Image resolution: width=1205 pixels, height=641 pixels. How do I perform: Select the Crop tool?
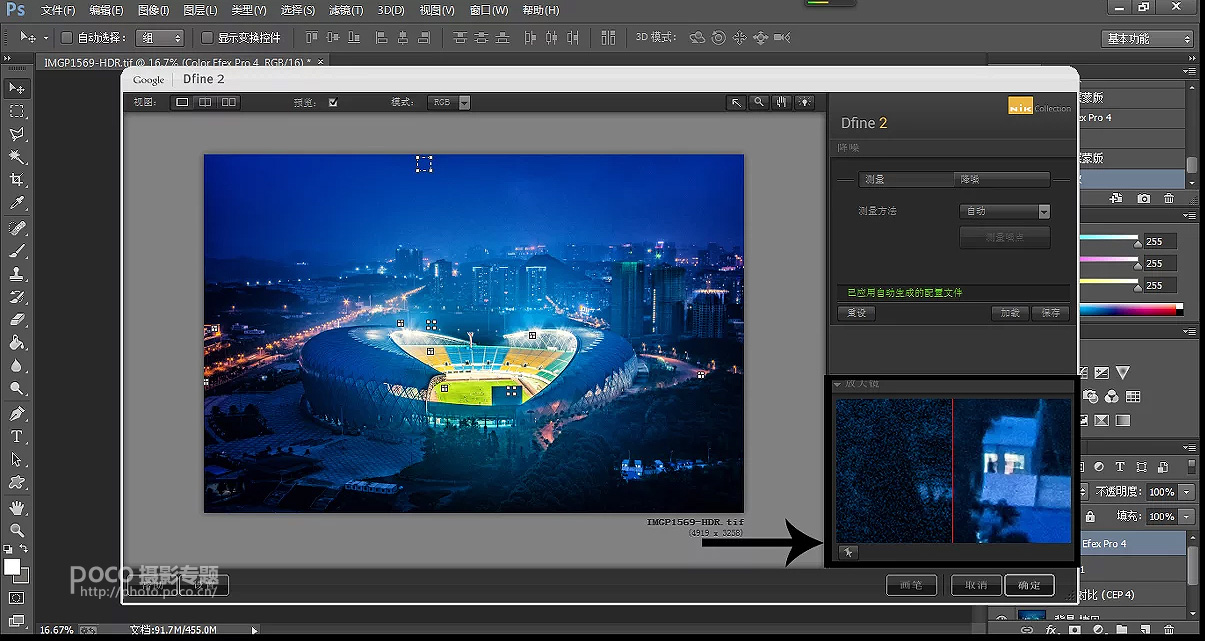point(17,180)
